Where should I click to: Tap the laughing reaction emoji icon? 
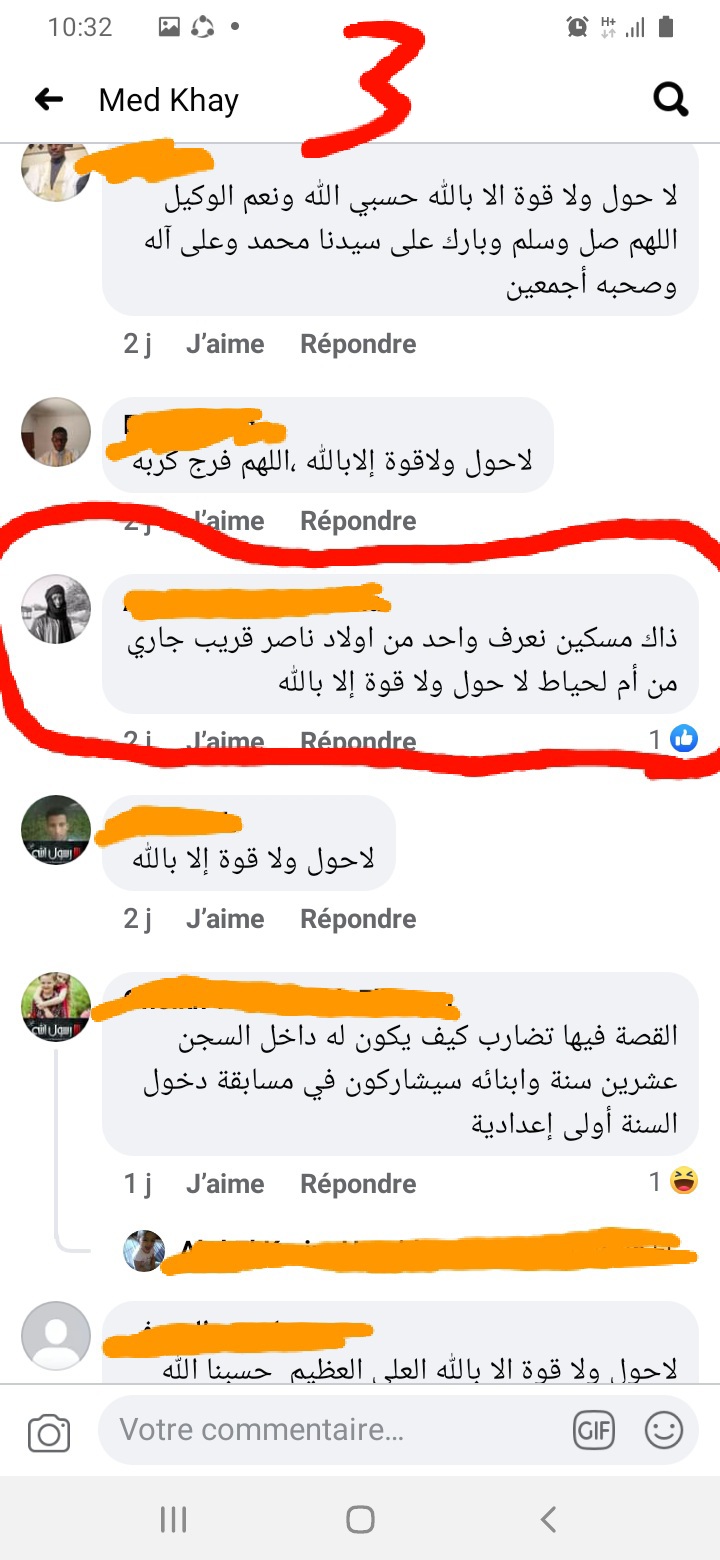[684, 1182]
